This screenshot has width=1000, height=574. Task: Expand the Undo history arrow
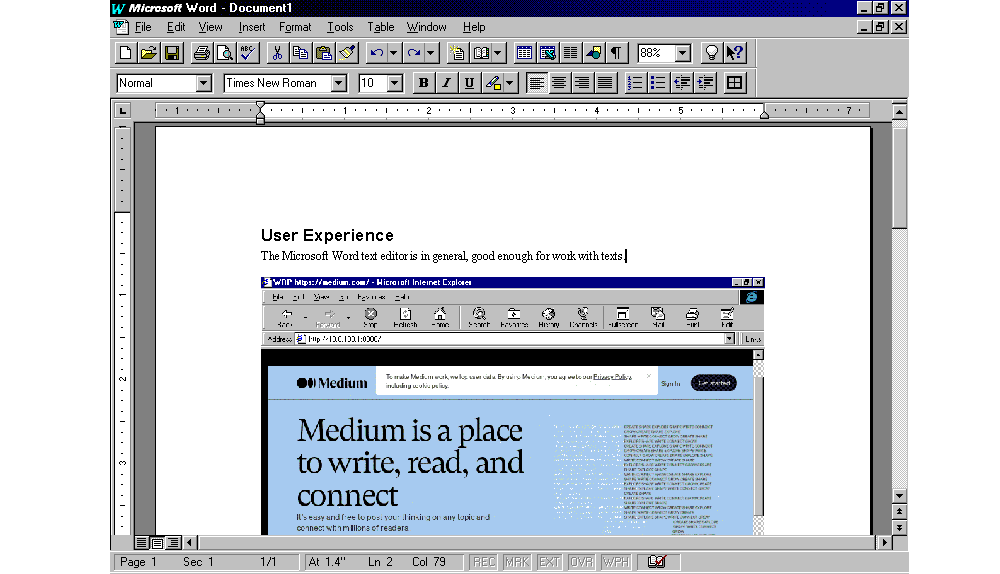[x=393, y=53]
